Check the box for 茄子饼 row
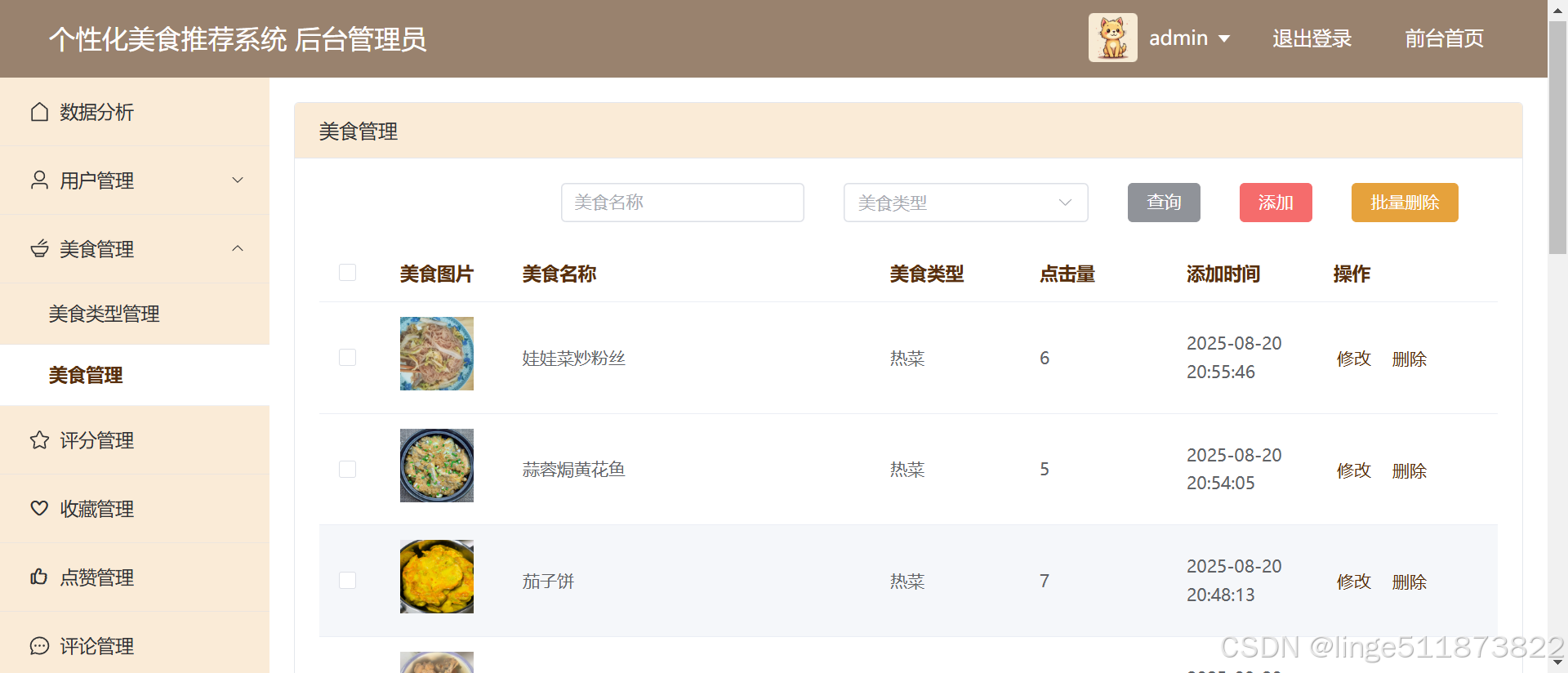 coord(347,581)
